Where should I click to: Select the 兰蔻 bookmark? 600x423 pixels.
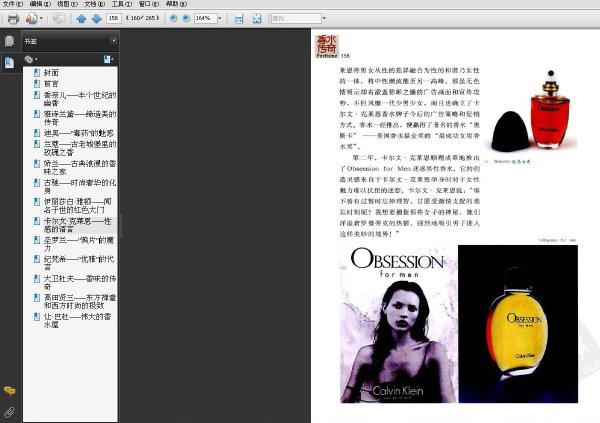(80, 148)
